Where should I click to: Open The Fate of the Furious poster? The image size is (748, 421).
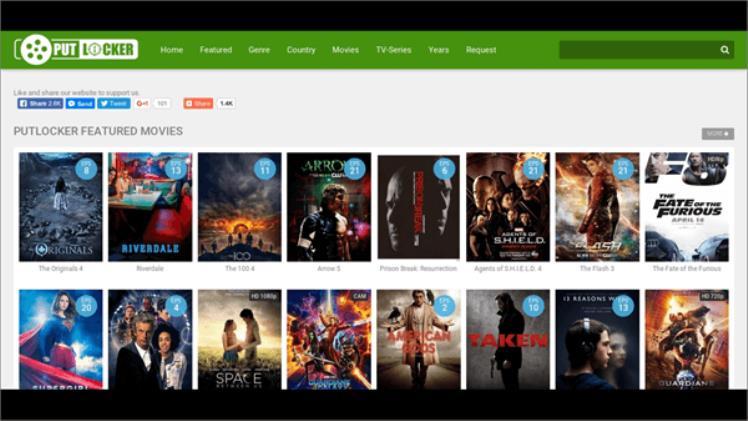click(x=687, y=207)
